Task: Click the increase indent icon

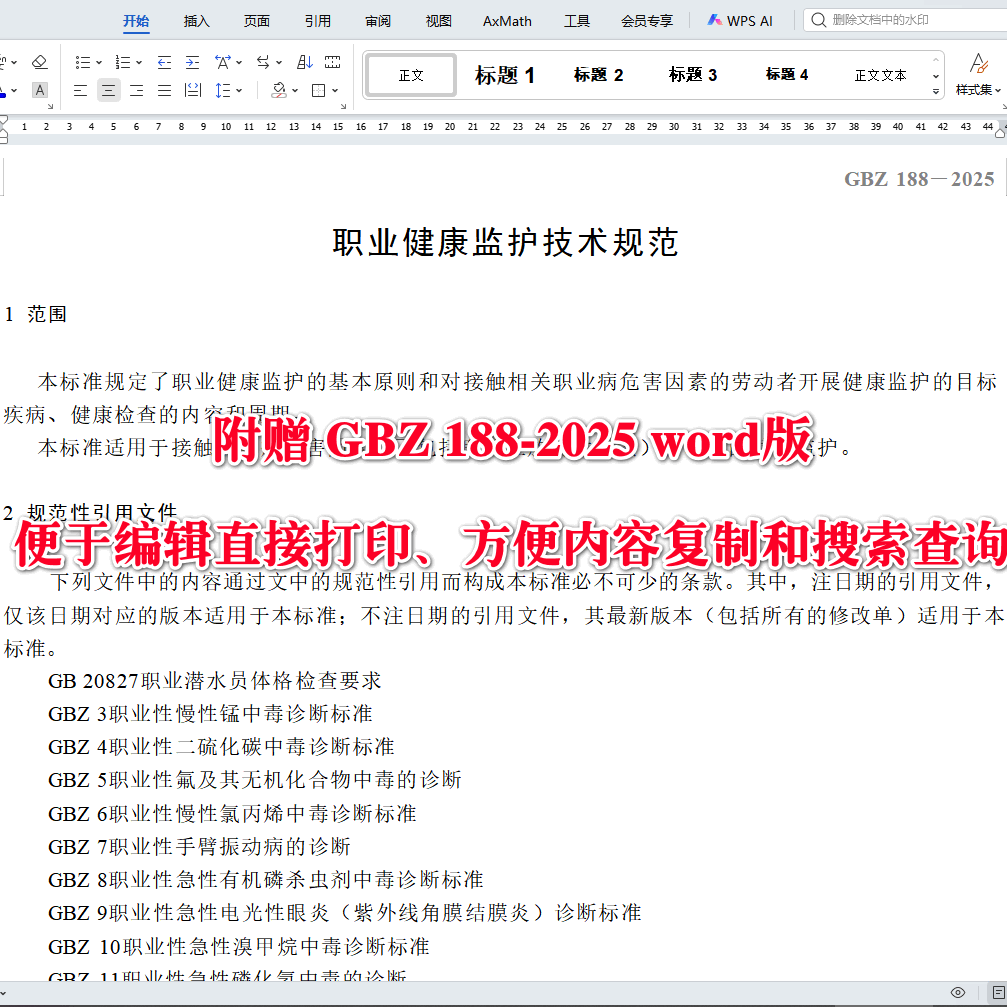Action: coord(191,61)
